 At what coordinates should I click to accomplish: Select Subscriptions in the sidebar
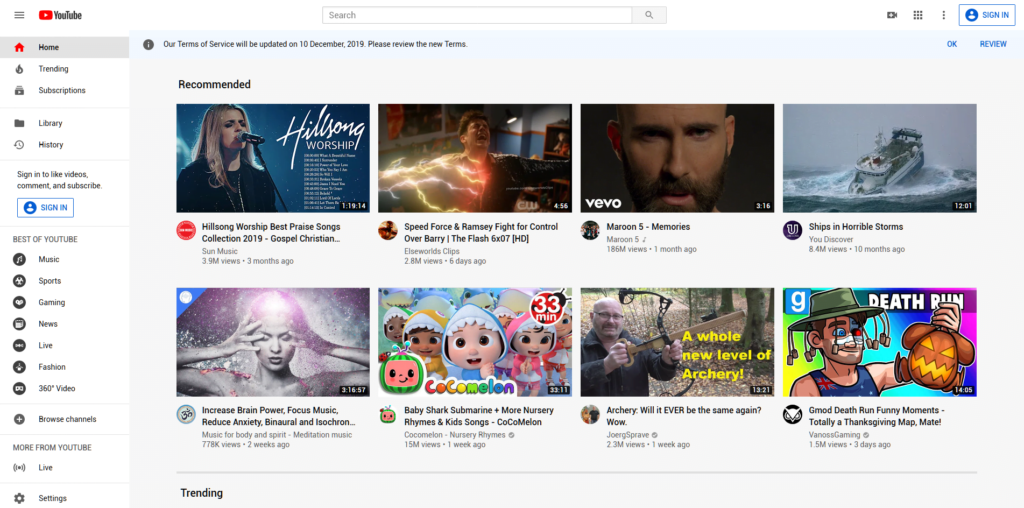click(x=64, y=90)
